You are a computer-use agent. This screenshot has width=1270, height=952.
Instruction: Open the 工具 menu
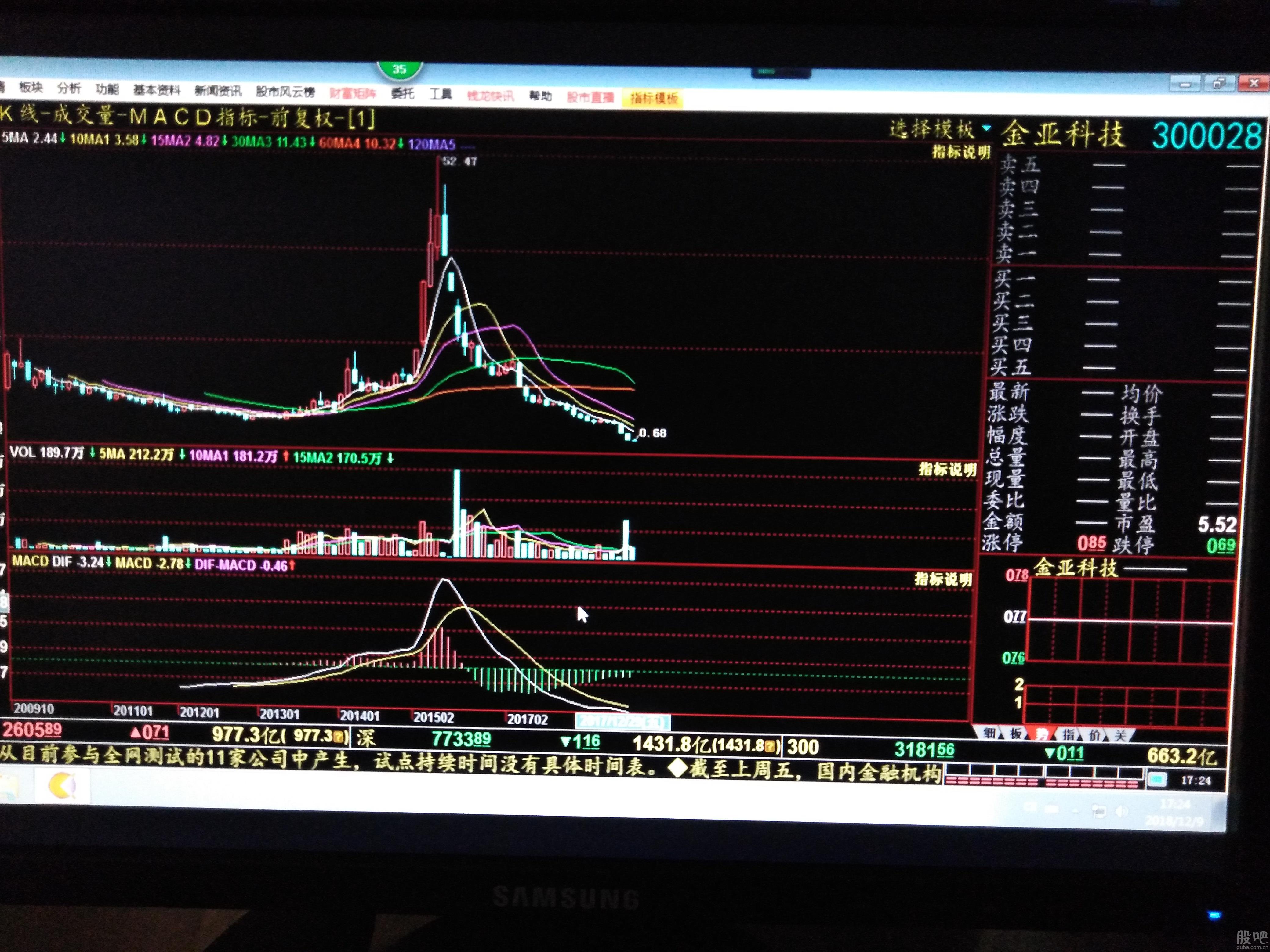(x=440, y=94)
